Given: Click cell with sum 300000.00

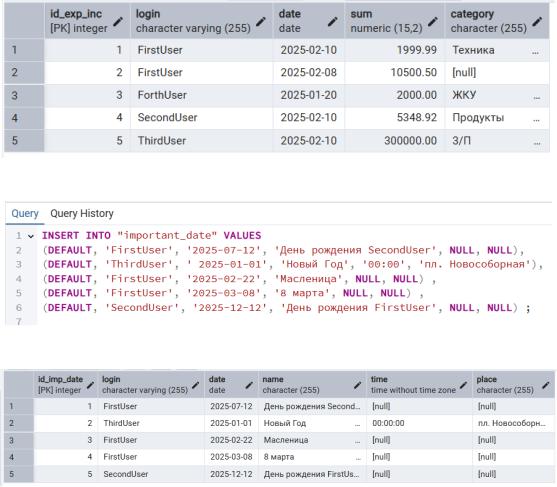Looking at the screenshot, I should (394, 141).
